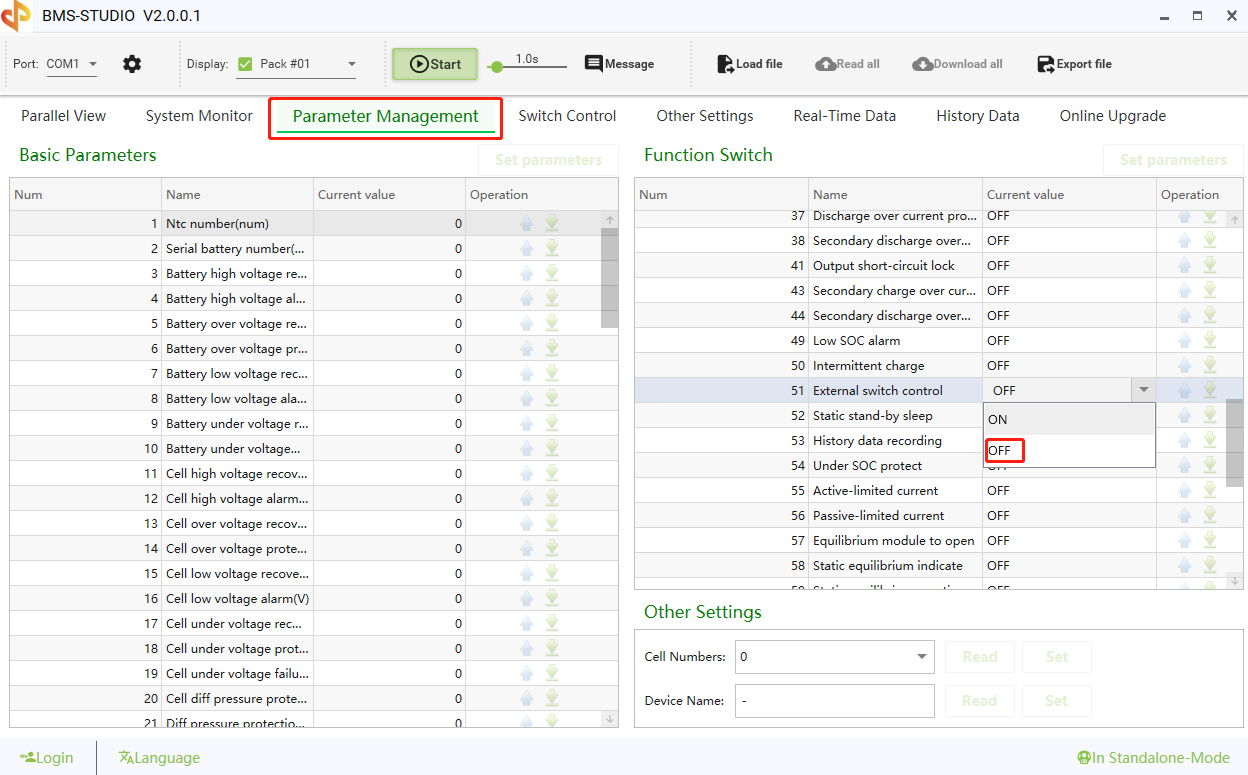Click write arrow for Output short-circuit lock
Screen dimensions: 1248x775
pos(1210,265)
